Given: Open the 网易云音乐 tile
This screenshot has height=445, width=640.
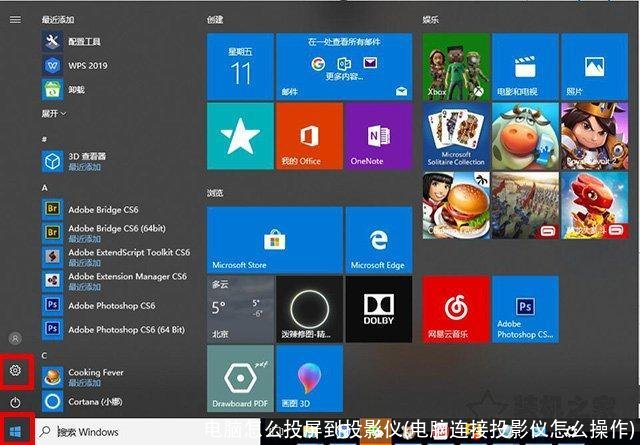Looking at the screenshot, I should click(456, 310).
